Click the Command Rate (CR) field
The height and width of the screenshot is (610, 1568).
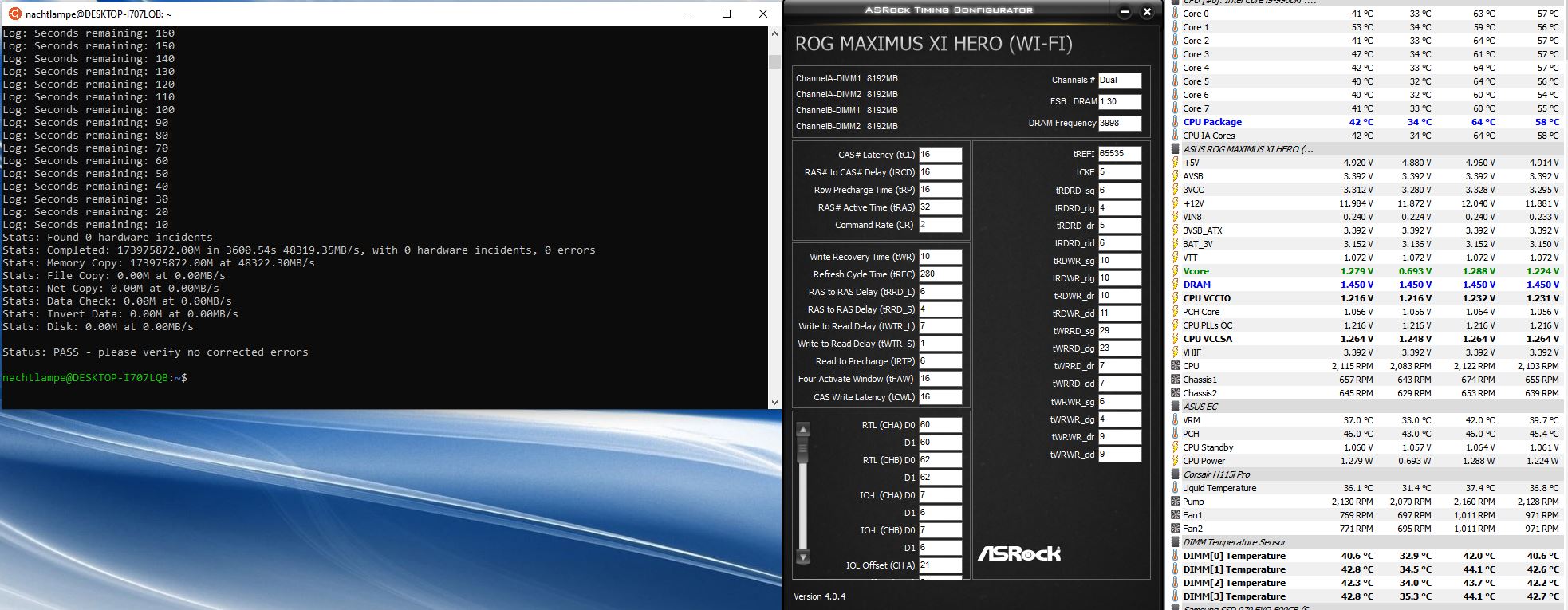(940, 225)
